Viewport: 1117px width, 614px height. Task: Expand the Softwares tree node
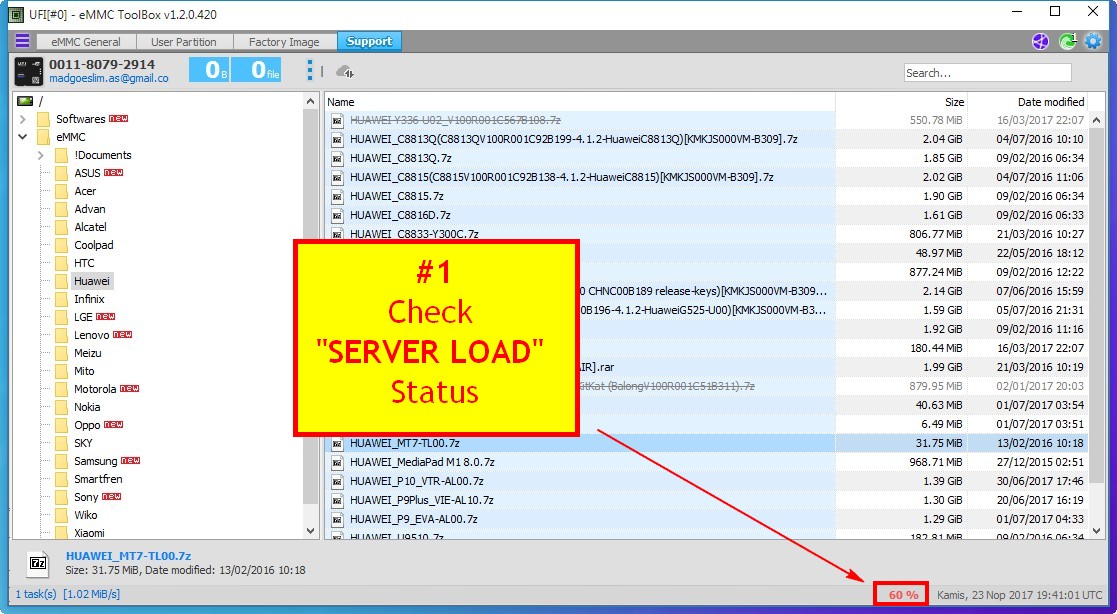pos(23,119)
